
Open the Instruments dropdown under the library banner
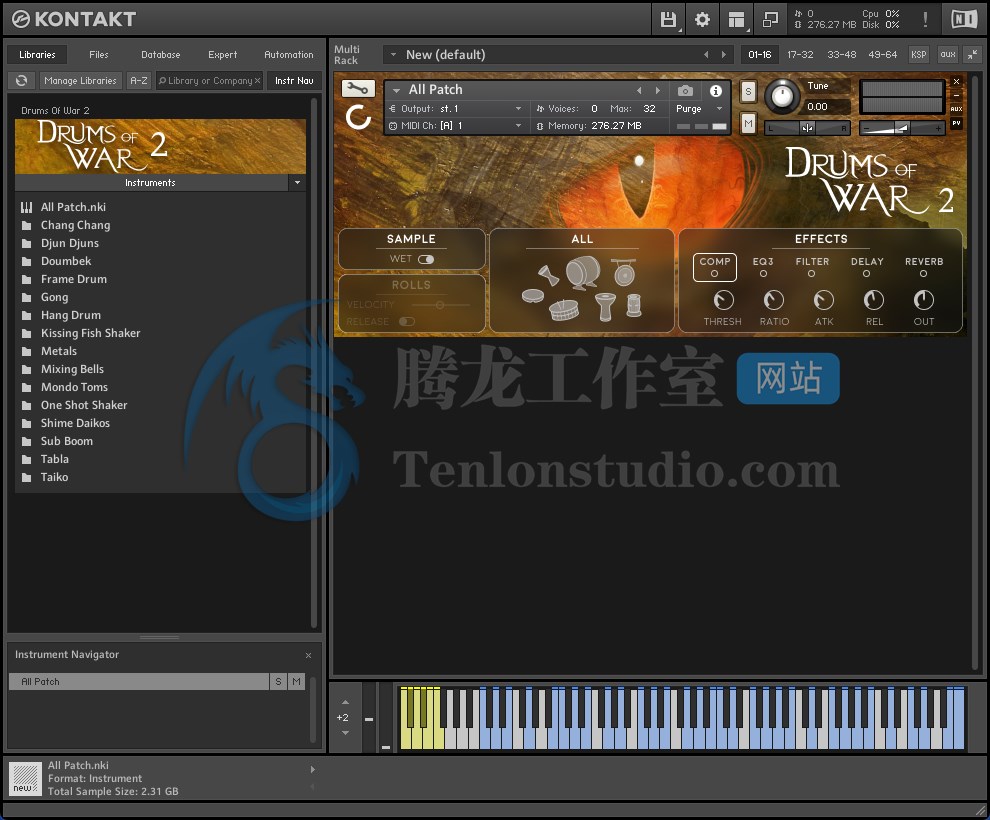coord(297,182)
